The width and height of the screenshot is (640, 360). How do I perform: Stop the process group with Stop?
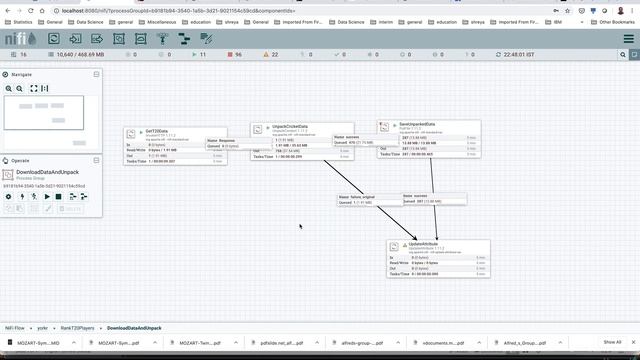point(58,197)
